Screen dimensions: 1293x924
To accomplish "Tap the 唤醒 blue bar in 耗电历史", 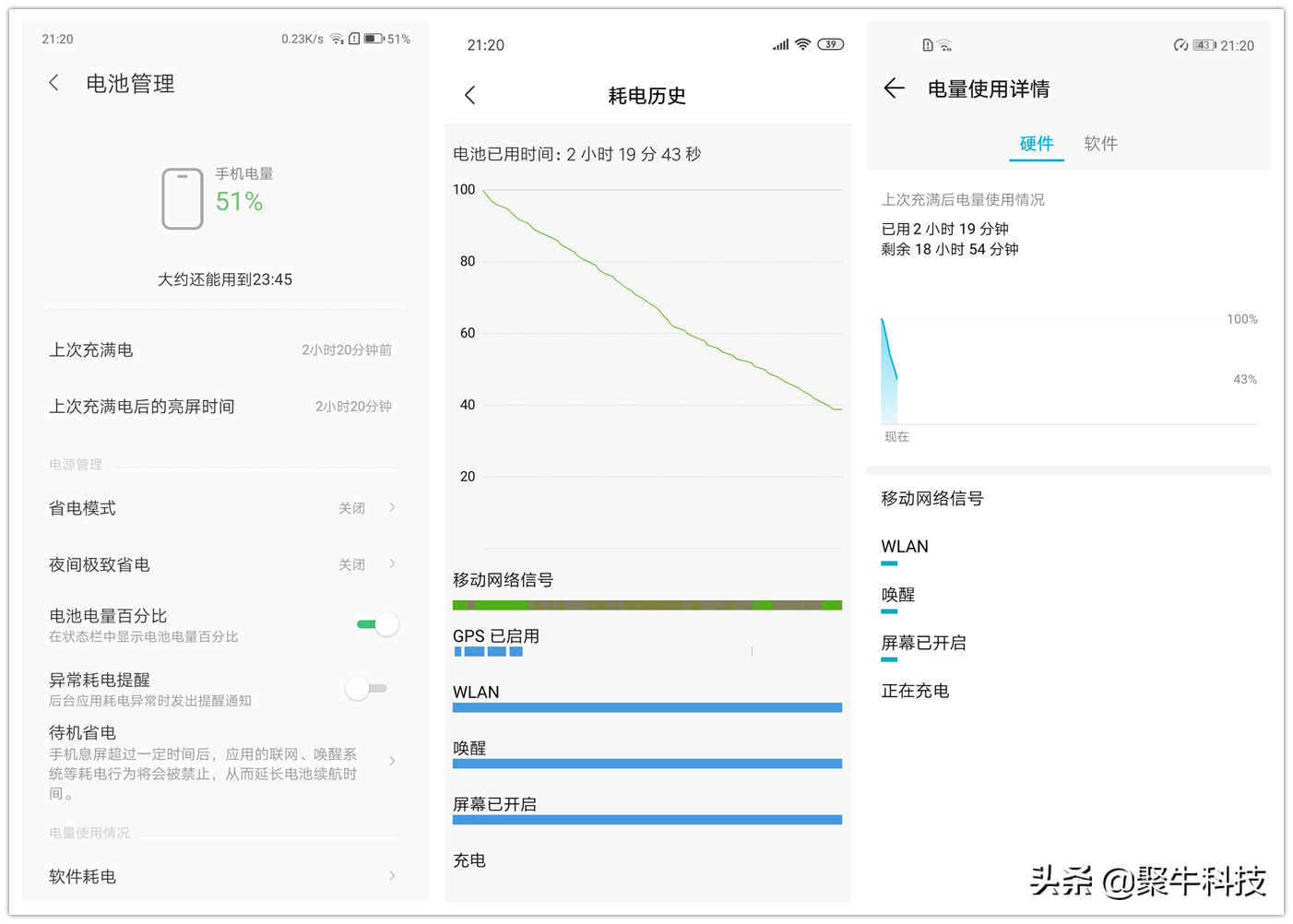I will 647,764.
